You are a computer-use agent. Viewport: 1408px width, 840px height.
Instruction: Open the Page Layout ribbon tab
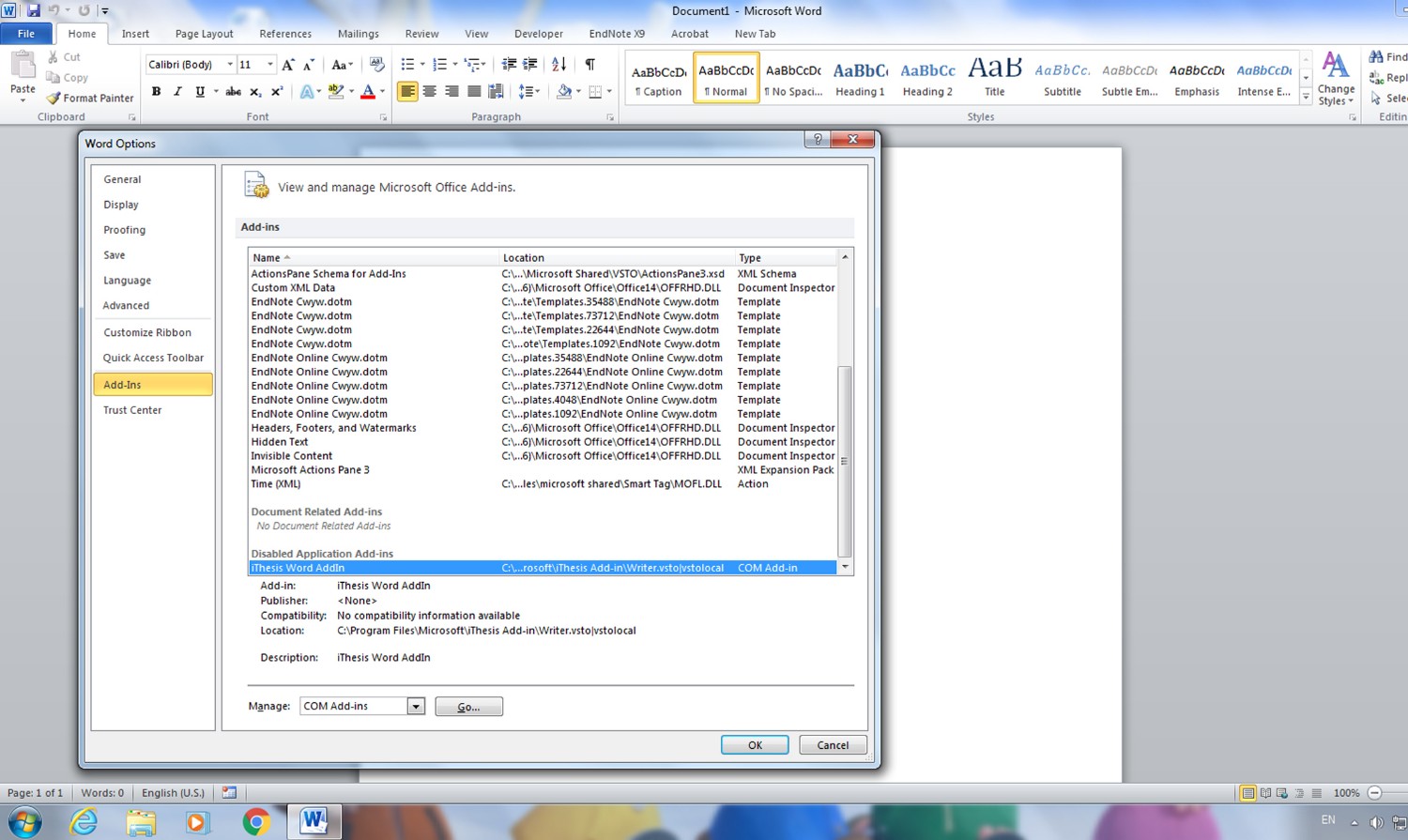tap(204, 34)
